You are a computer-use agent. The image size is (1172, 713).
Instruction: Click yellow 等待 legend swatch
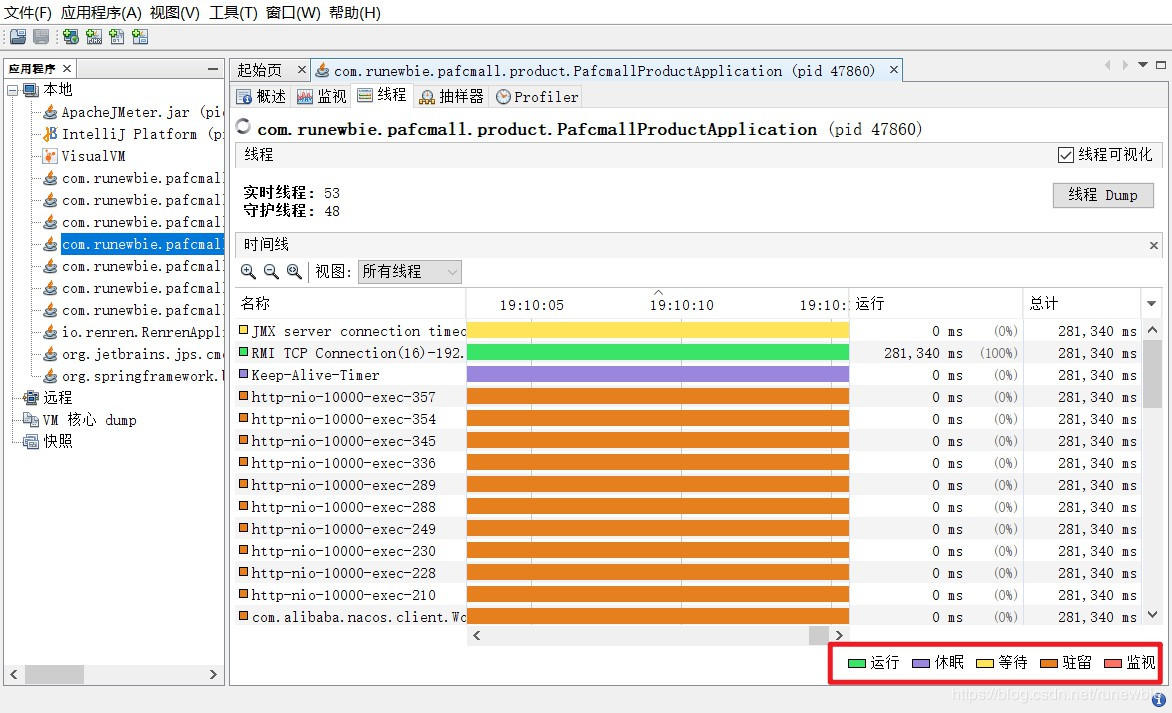(984, 663)
